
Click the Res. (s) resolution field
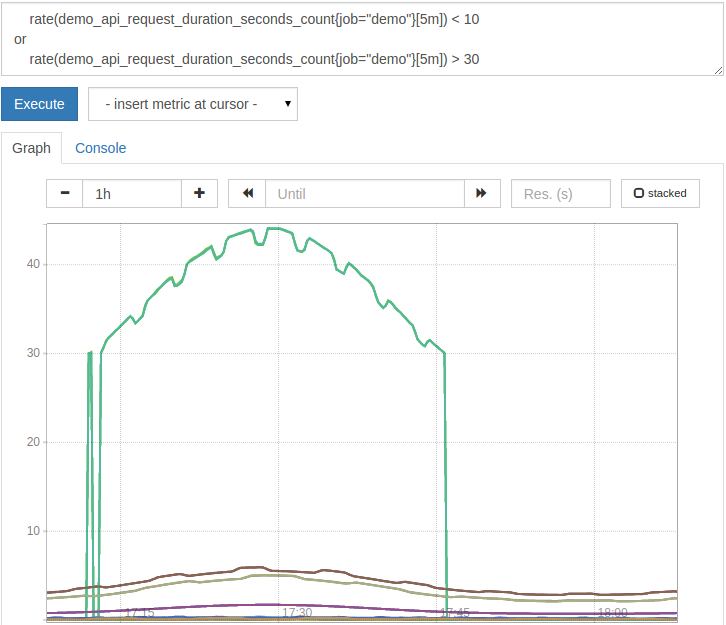pos(561,194)
